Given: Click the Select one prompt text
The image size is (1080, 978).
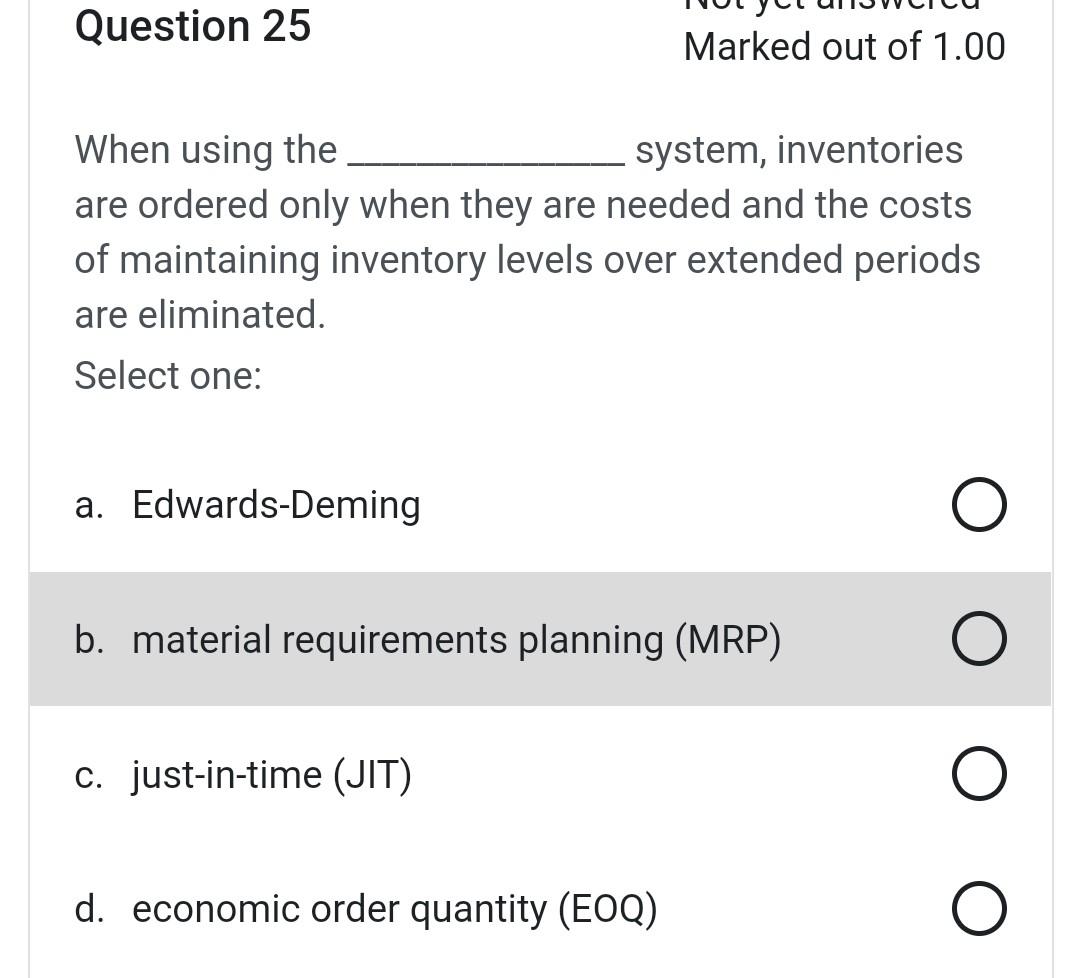Looking at the screenshot, I should [x=167, y=376].
